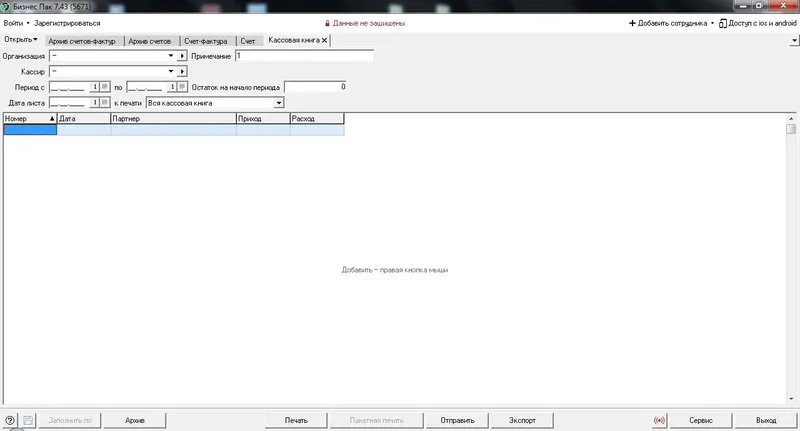Focus the Примечание input field

[x=305, y=56]
